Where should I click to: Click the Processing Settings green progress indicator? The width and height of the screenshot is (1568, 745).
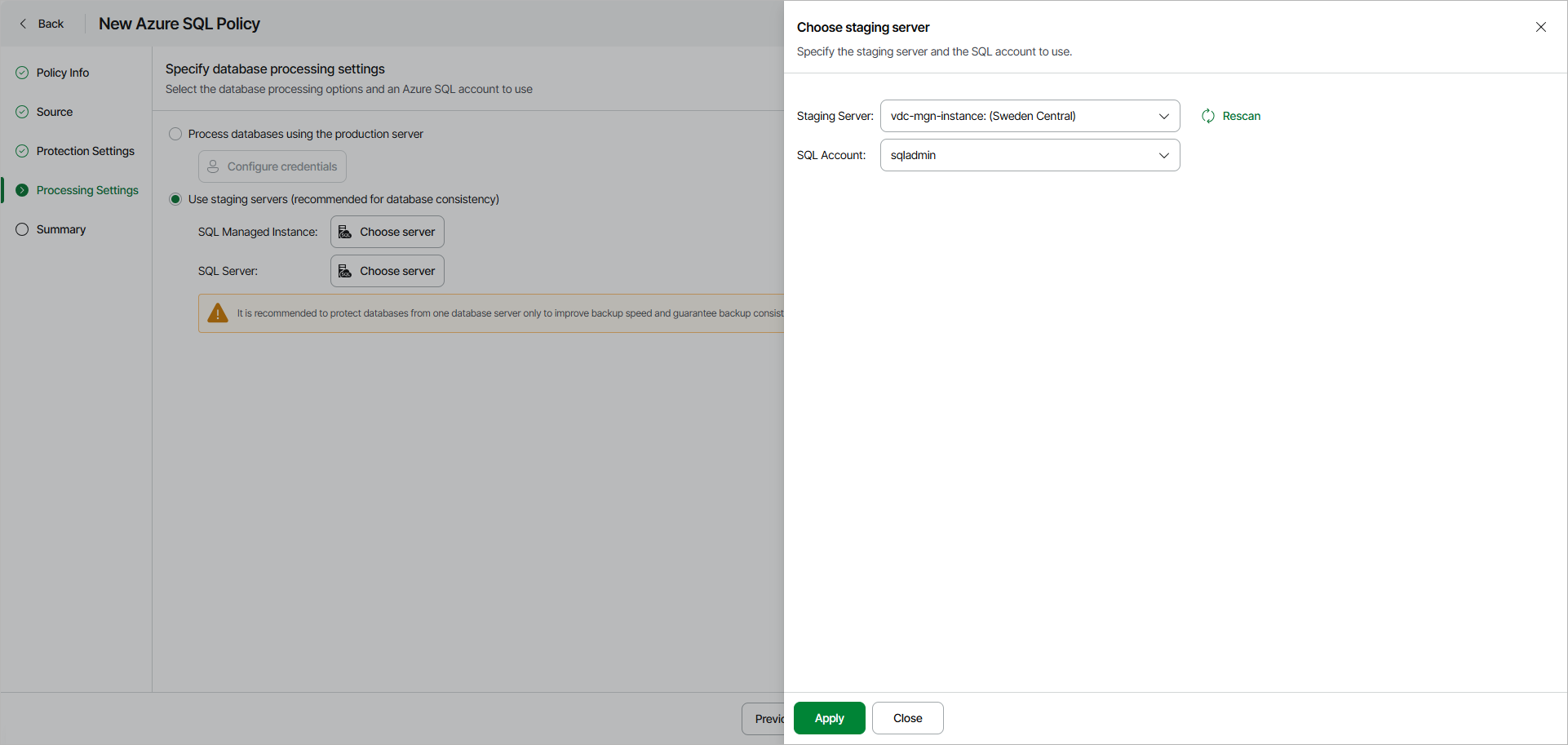pyautogui.click(x=21, y=189)
